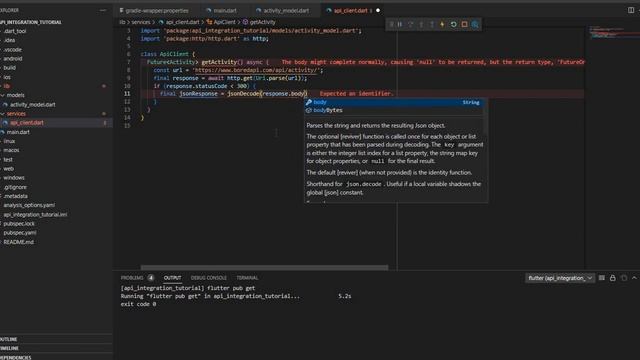Open README.md in the Explorer
Image resolution: width=640 pixels, height=360 pixels.
[18, 242]
